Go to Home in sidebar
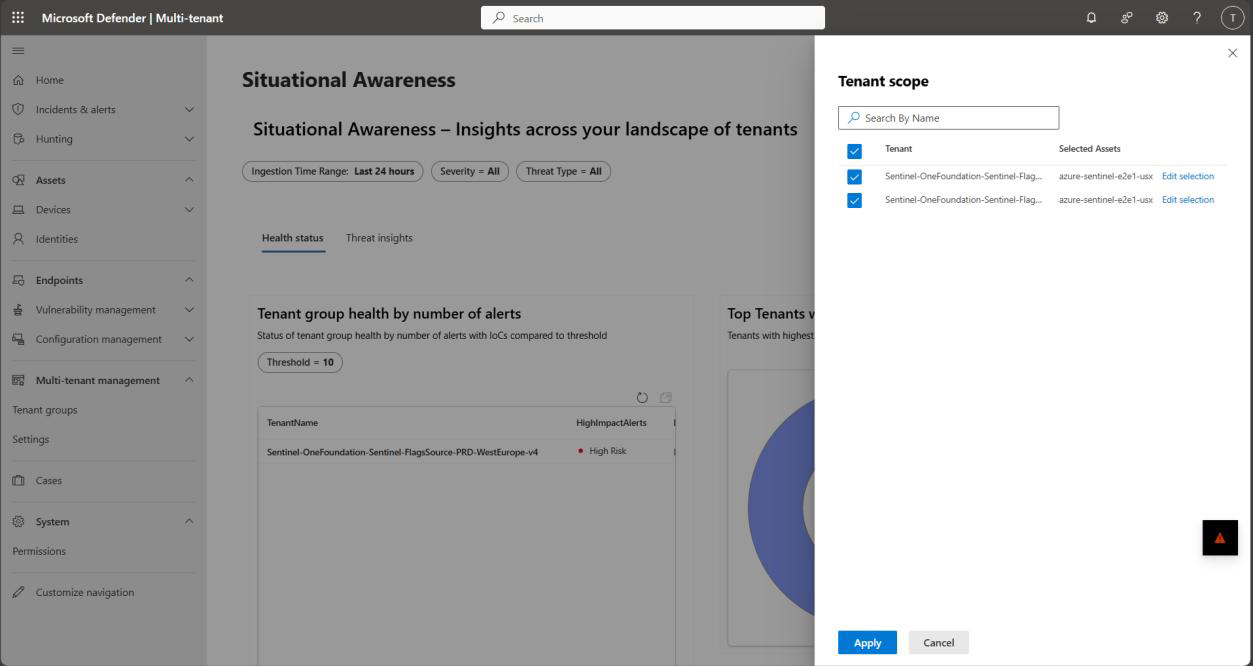Image resolution: width=1253 pixels, height=666 pixels. [50, 80]
